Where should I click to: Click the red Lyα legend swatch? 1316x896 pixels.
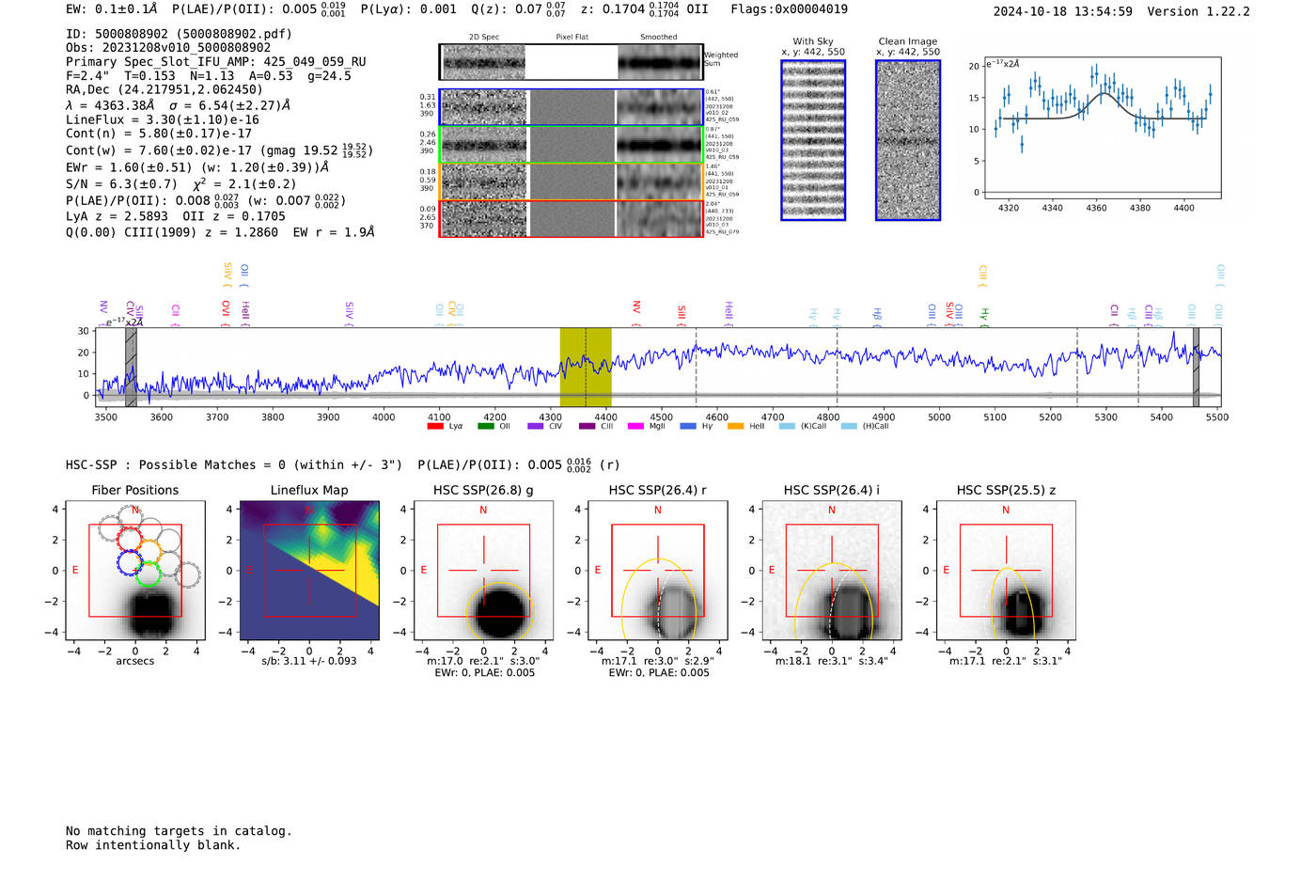tap(435, 427)
